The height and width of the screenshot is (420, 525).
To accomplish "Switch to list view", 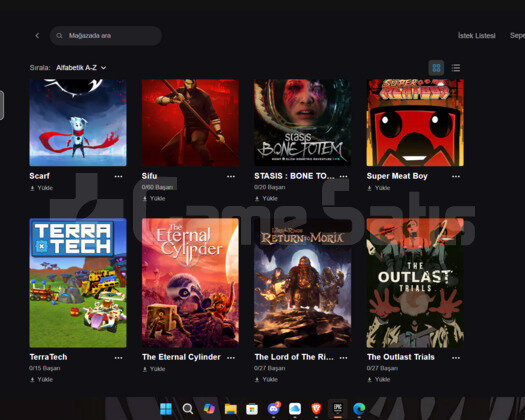I will 456,68.
